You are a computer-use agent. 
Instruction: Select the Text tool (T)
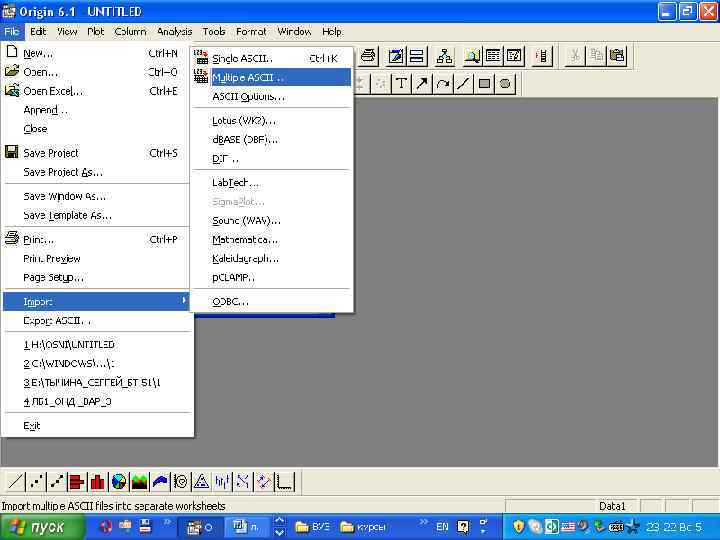pos(401,84)
